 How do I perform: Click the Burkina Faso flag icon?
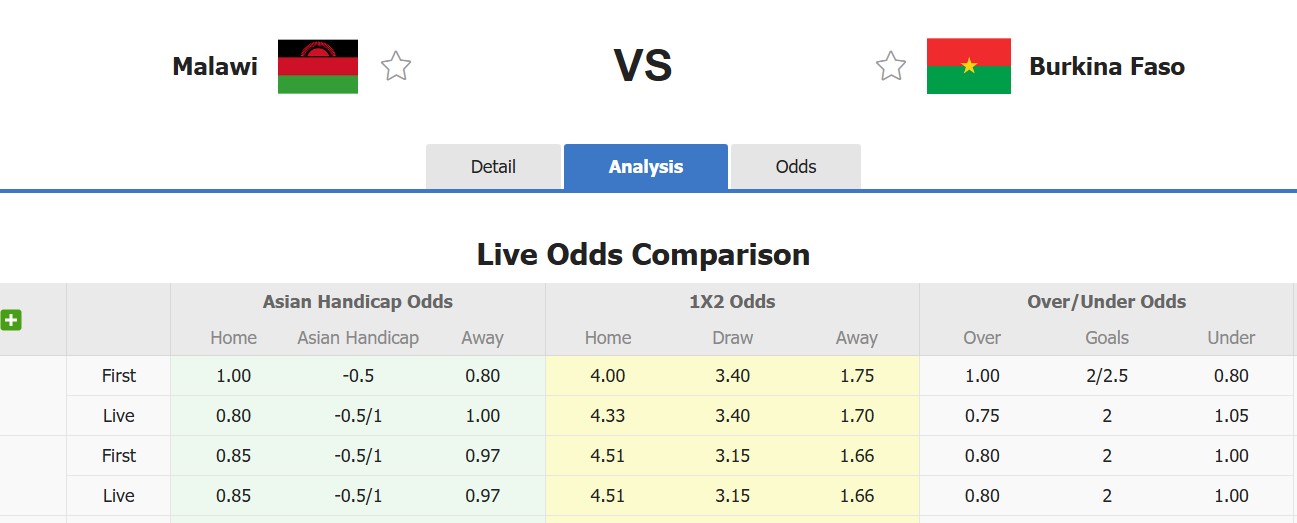[968, 66]
